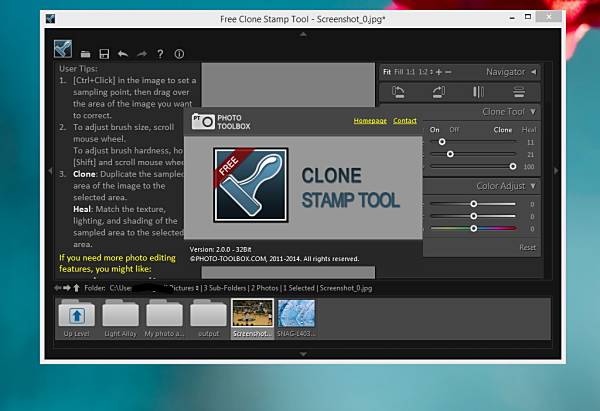Collapse the left tips panel arrow
Viewport: 600px width, 411px height.
coord(50,171)
